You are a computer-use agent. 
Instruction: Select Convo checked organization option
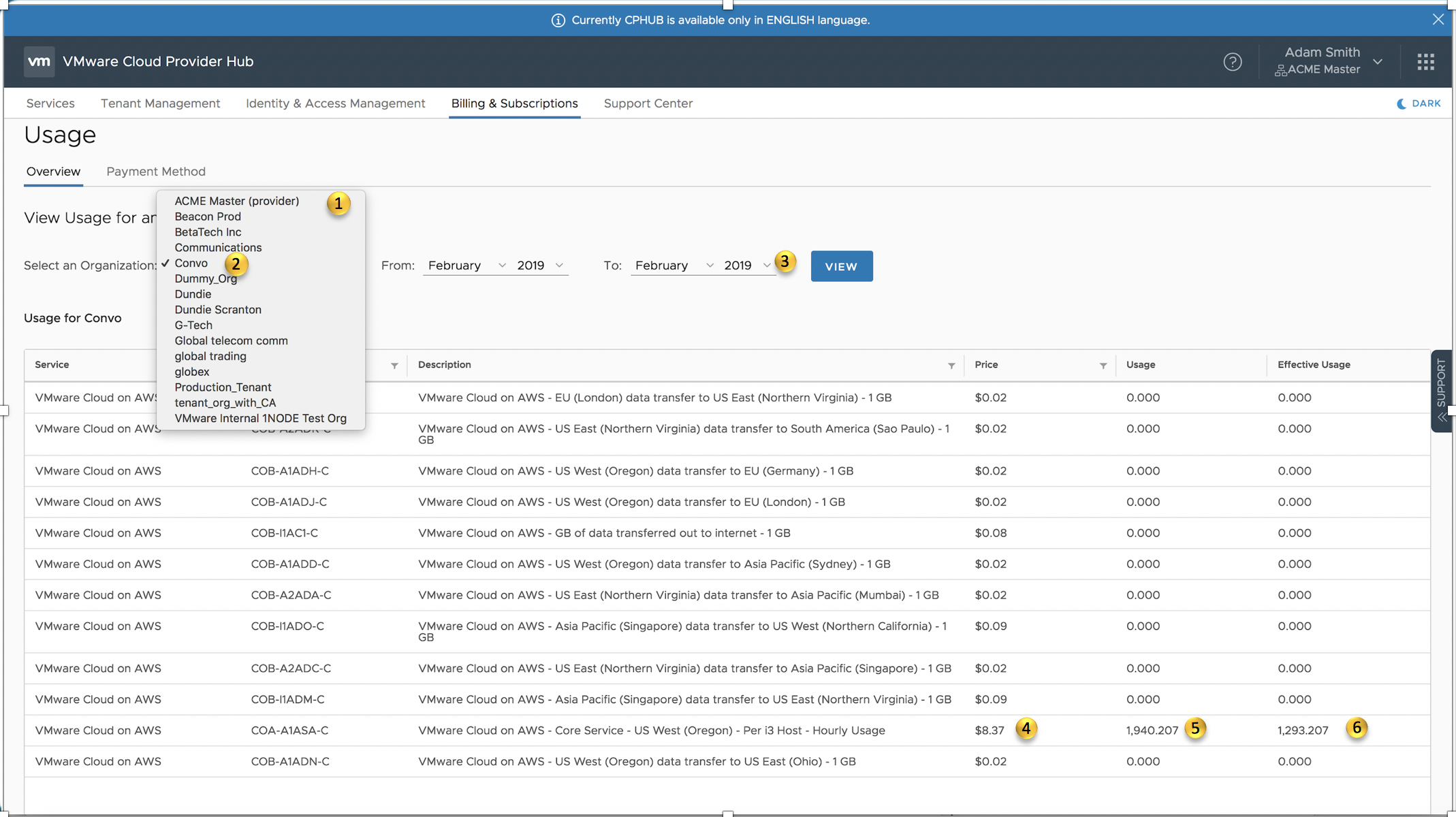coord(191,263)
